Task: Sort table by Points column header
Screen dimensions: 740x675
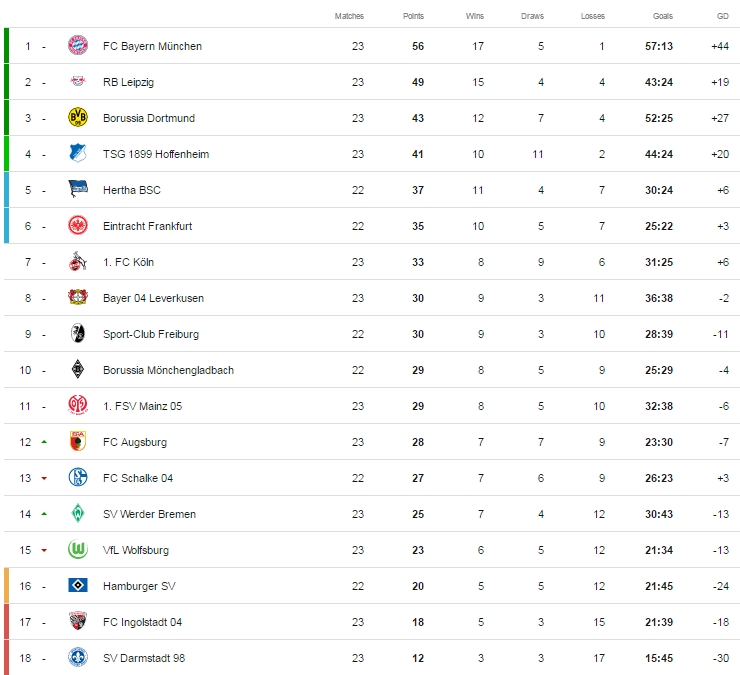Action: pos(413,16)
